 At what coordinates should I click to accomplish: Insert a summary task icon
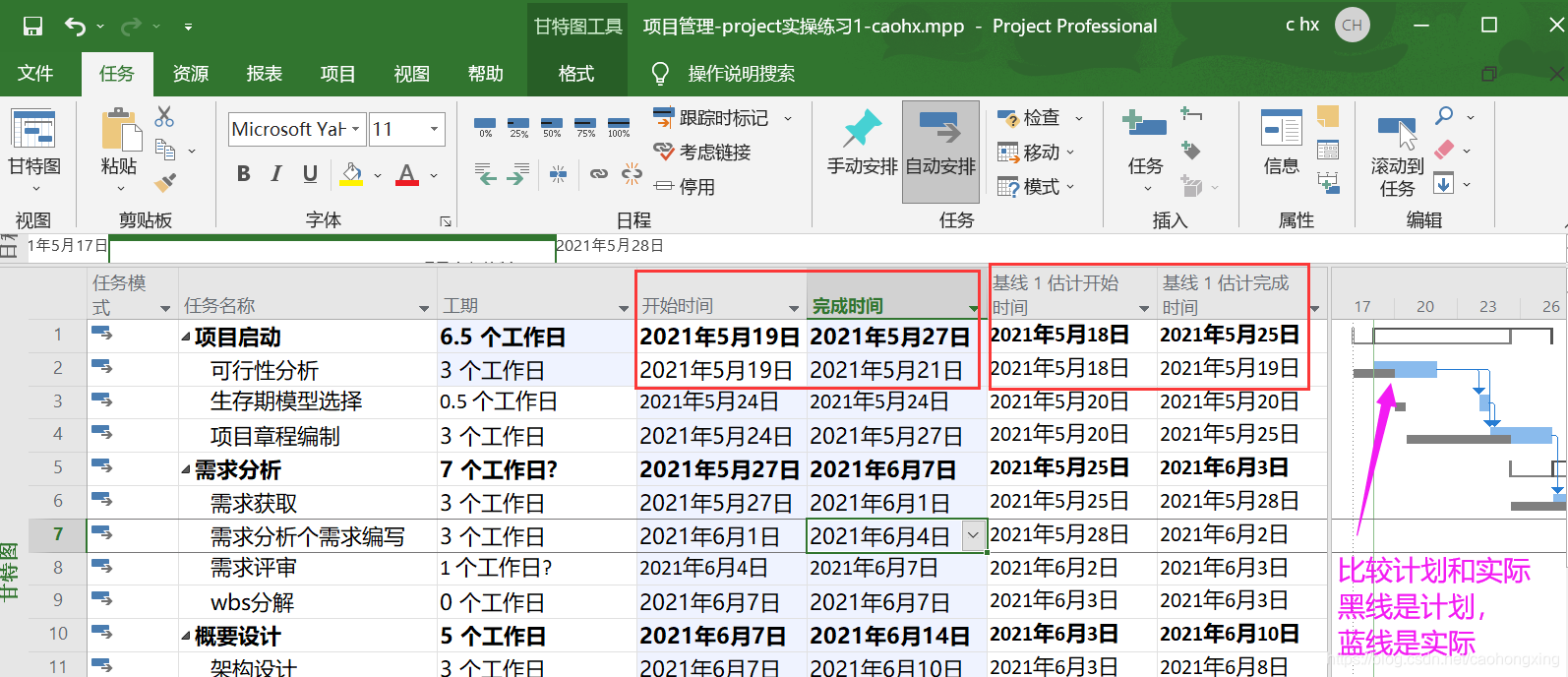click(1191, 116)
